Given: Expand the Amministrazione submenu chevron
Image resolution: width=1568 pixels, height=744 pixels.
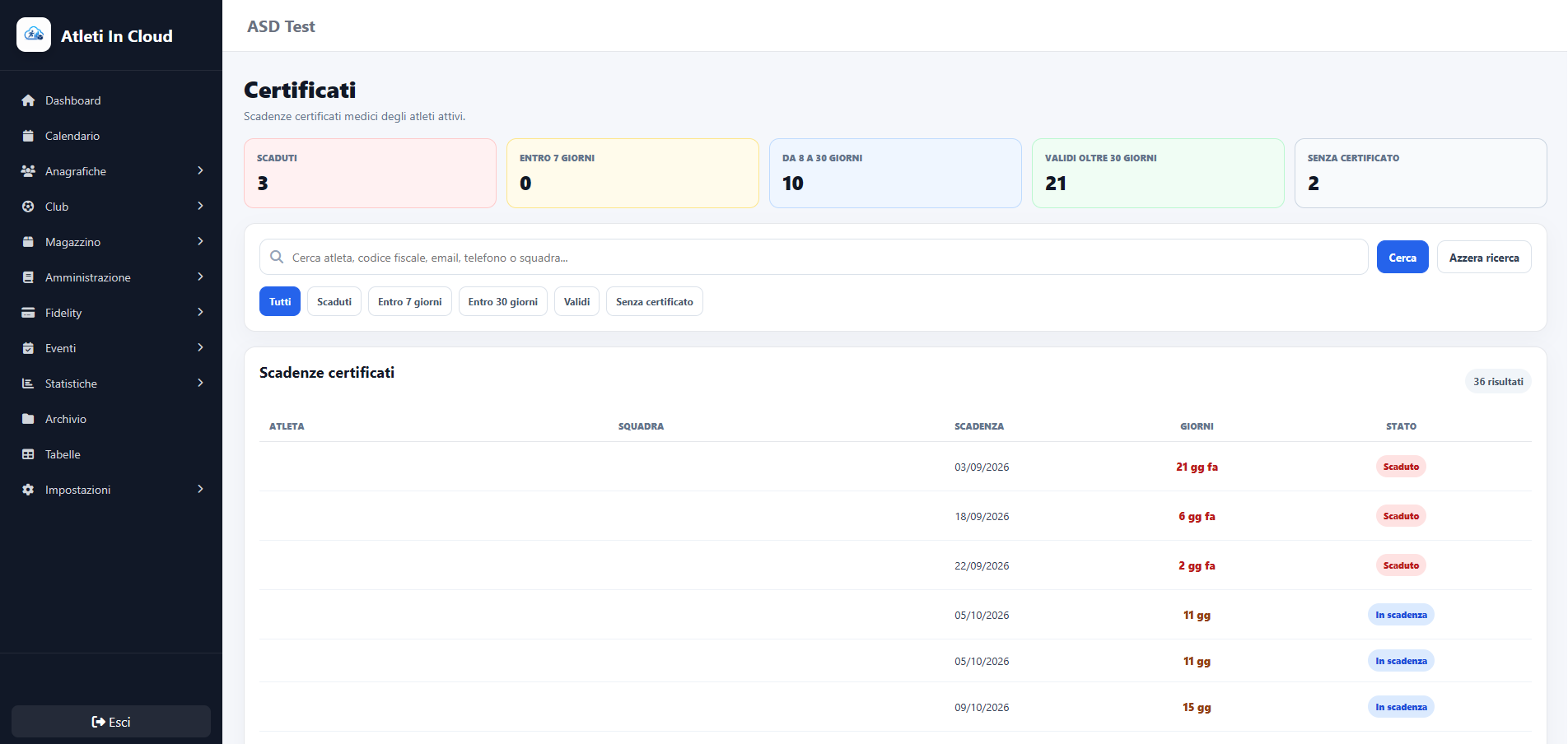Looking at the screenshot, I should [200, 277].
